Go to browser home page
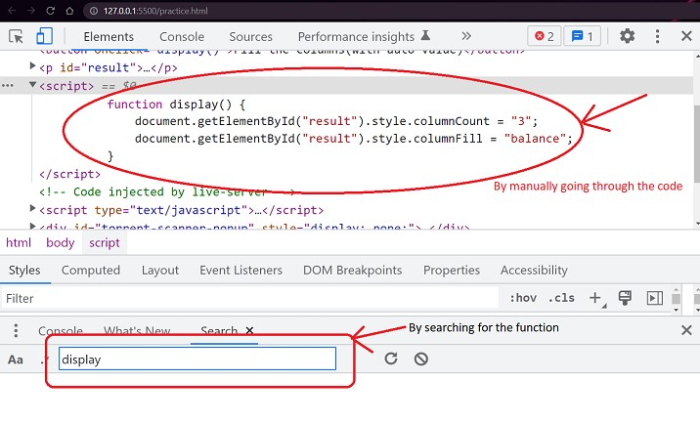The height and width of the screenshot is (422, 700). 70,11
